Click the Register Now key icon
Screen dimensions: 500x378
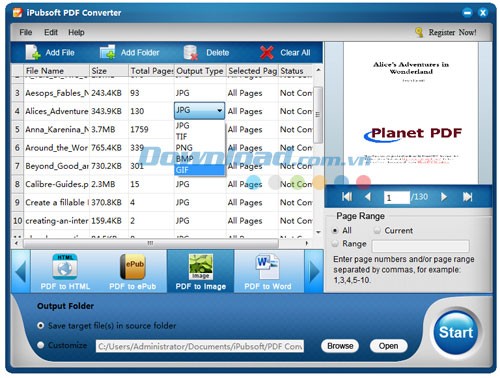click(419, 32)
